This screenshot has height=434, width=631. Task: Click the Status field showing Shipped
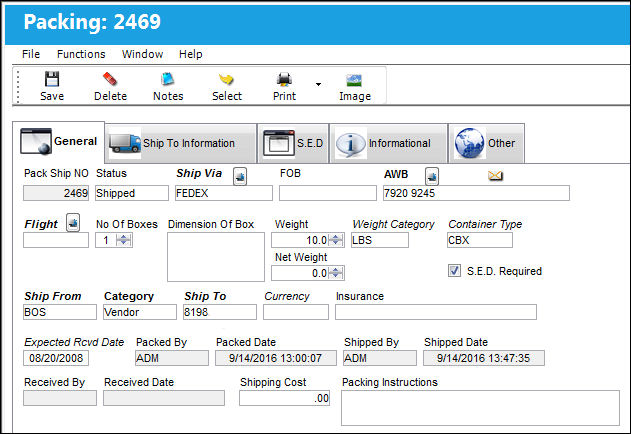[132, 193]
